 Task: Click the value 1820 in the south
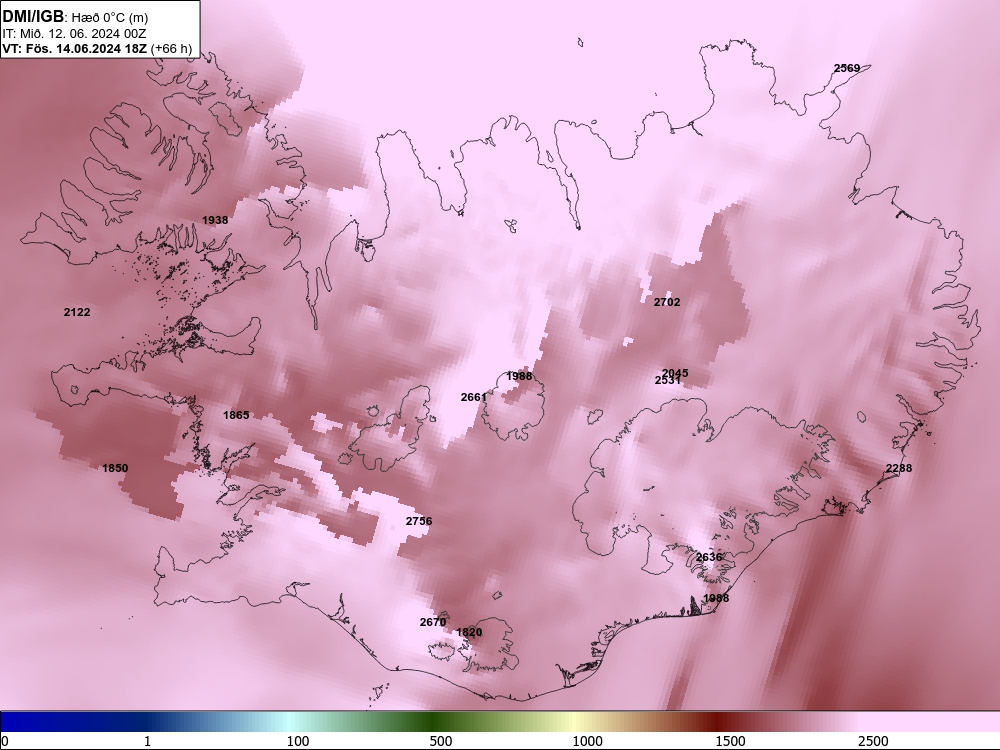(469, 632)
